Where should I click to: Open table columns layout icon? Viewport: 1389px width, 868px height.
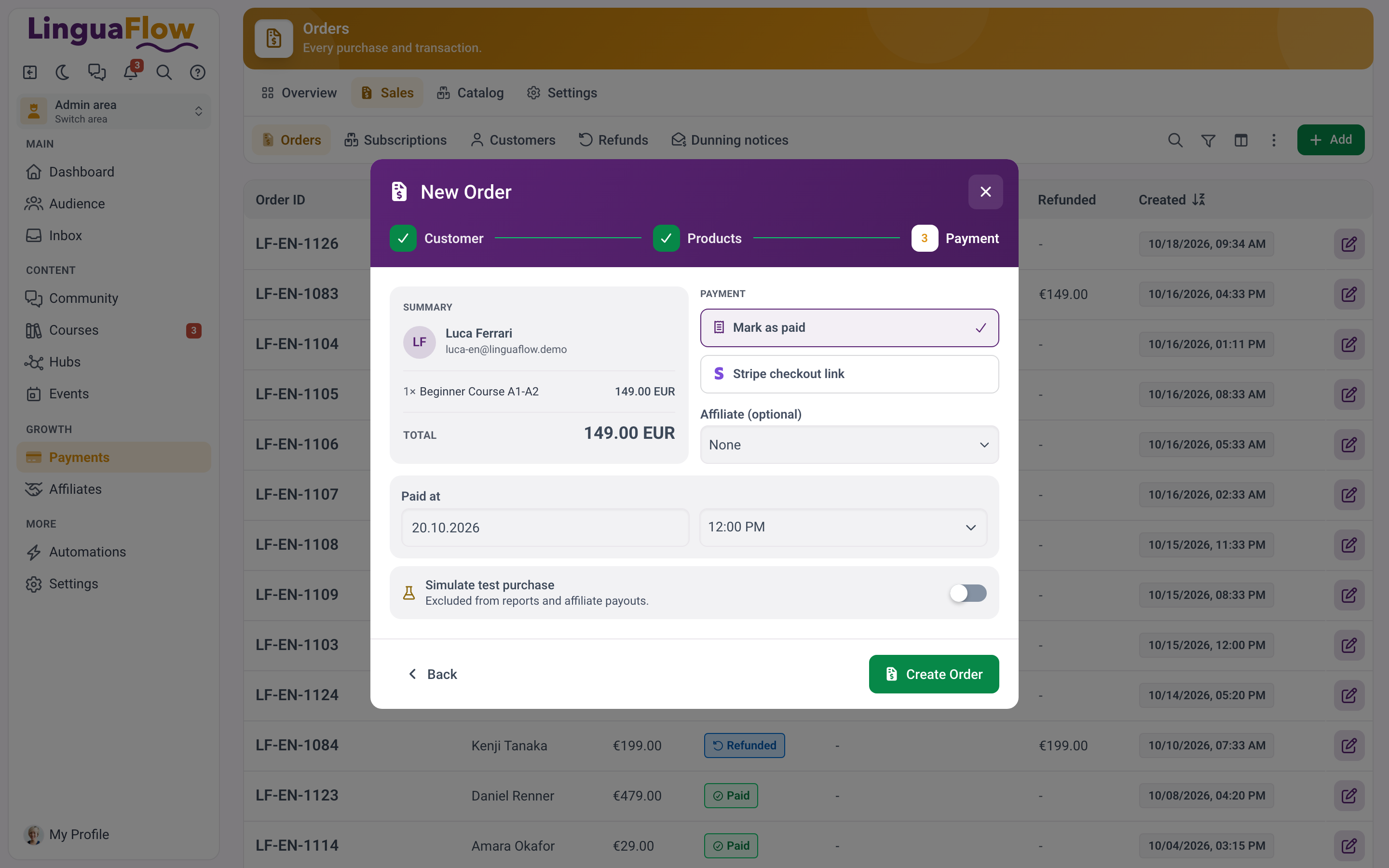1241,140
